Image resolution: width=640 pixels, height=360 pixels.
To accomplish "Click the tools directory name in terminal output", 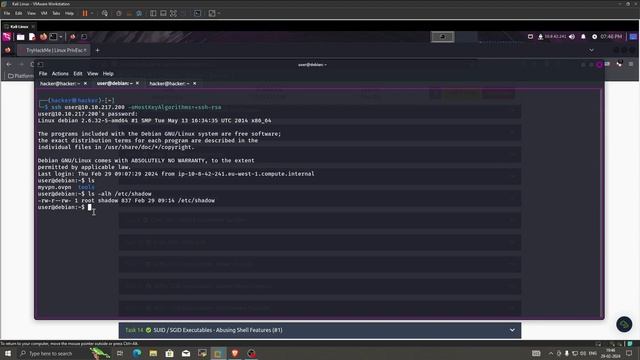I will point(86,187).
